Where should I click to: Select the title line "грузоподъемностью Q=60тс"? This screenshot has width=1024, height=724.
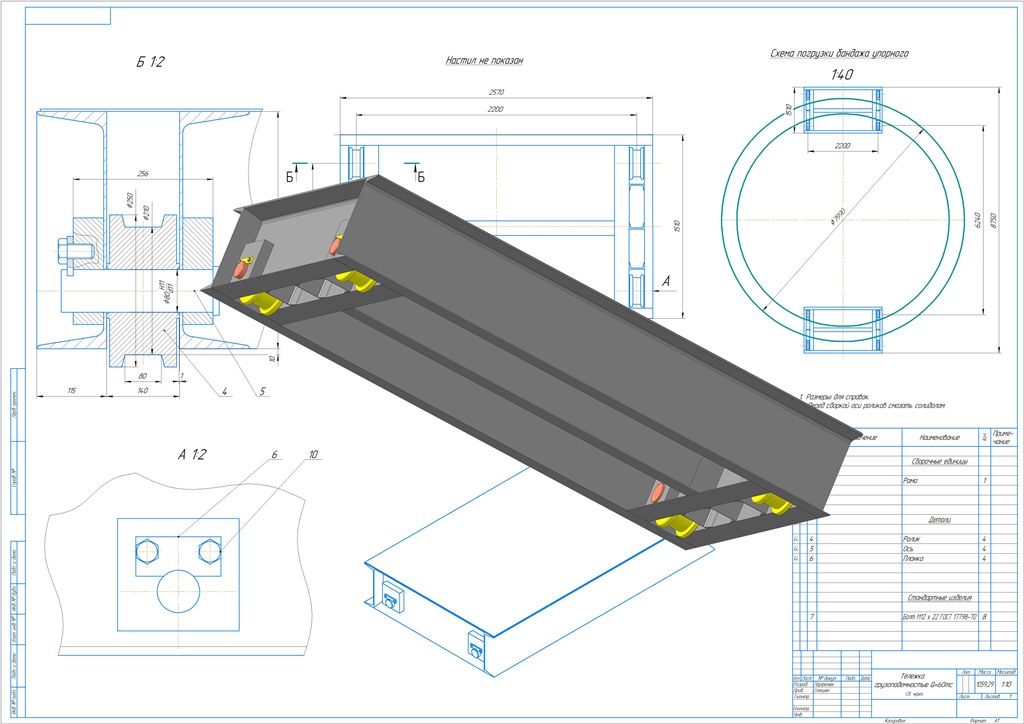point(912,685)
